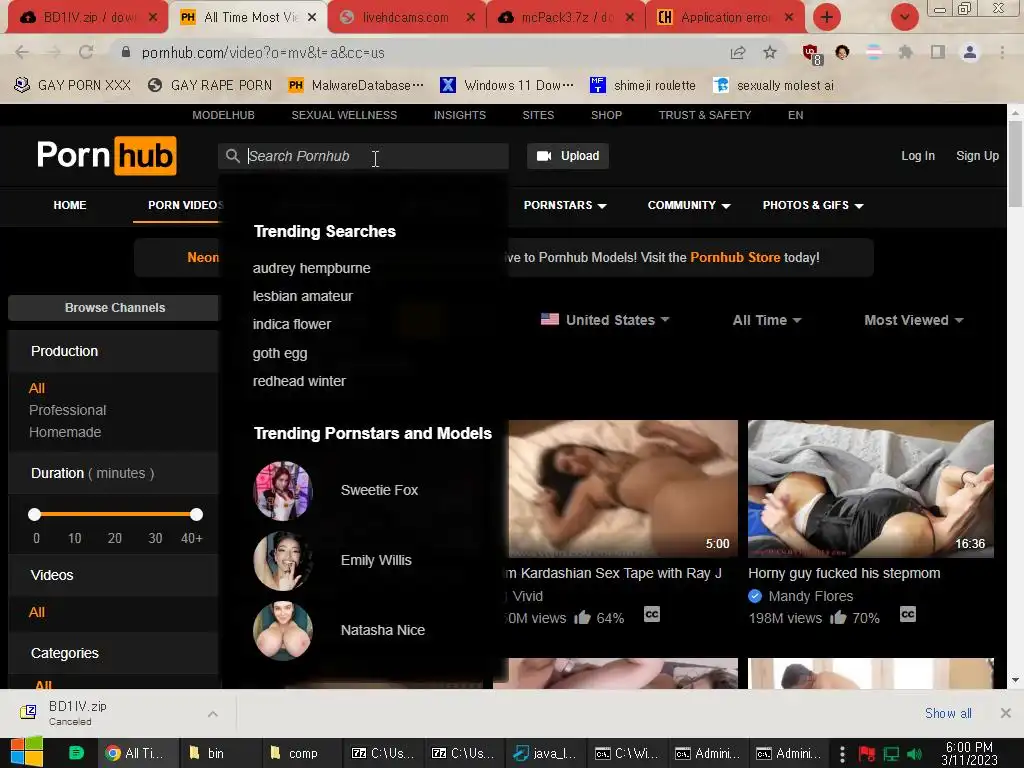Image resolution: width=1024 pixels, height=768 pixels.
Task: Open the green app icon on taskbar
Action: tap(76, 753)
